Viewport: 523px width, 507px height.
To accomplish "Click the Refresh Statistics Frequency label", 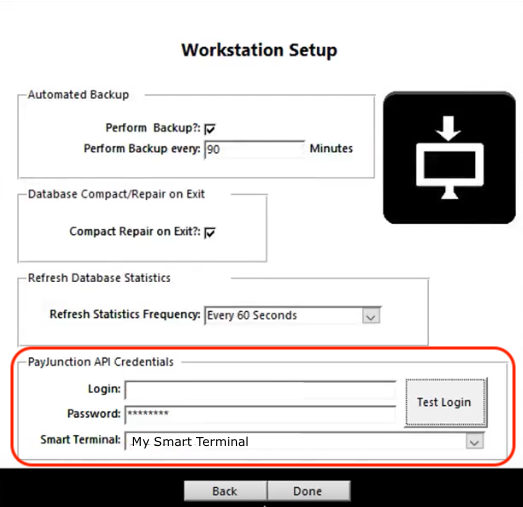I will pyautogui.click(x=125, y=314).
